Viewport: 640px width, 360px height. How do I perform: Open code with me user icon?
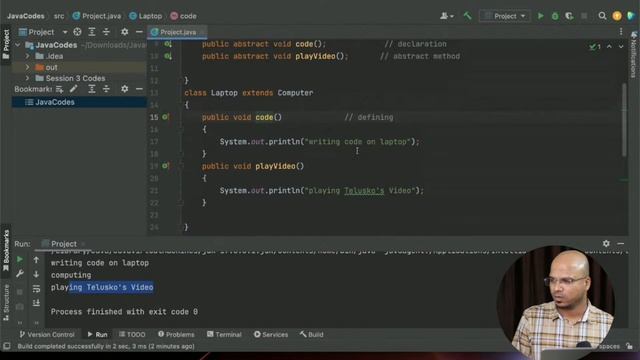[444, 16]
